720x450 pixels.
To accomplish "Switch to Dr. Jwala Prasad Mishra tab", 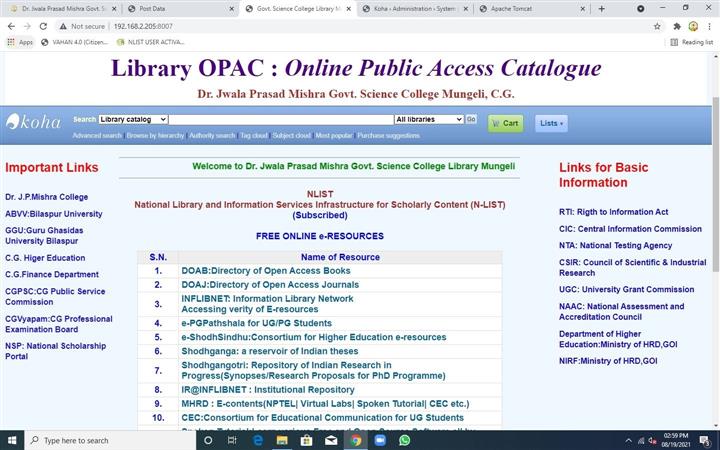I will [x=64, y=9].
